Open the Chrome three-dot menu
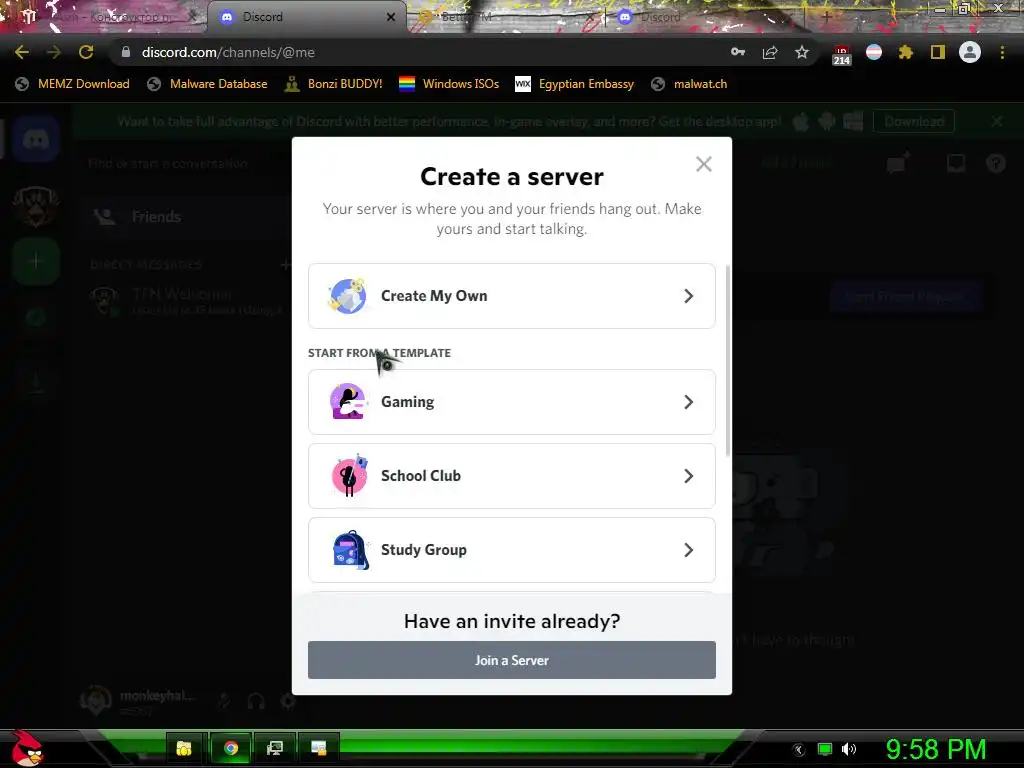The image size is (1024, 768). [x=1002, y=52]
